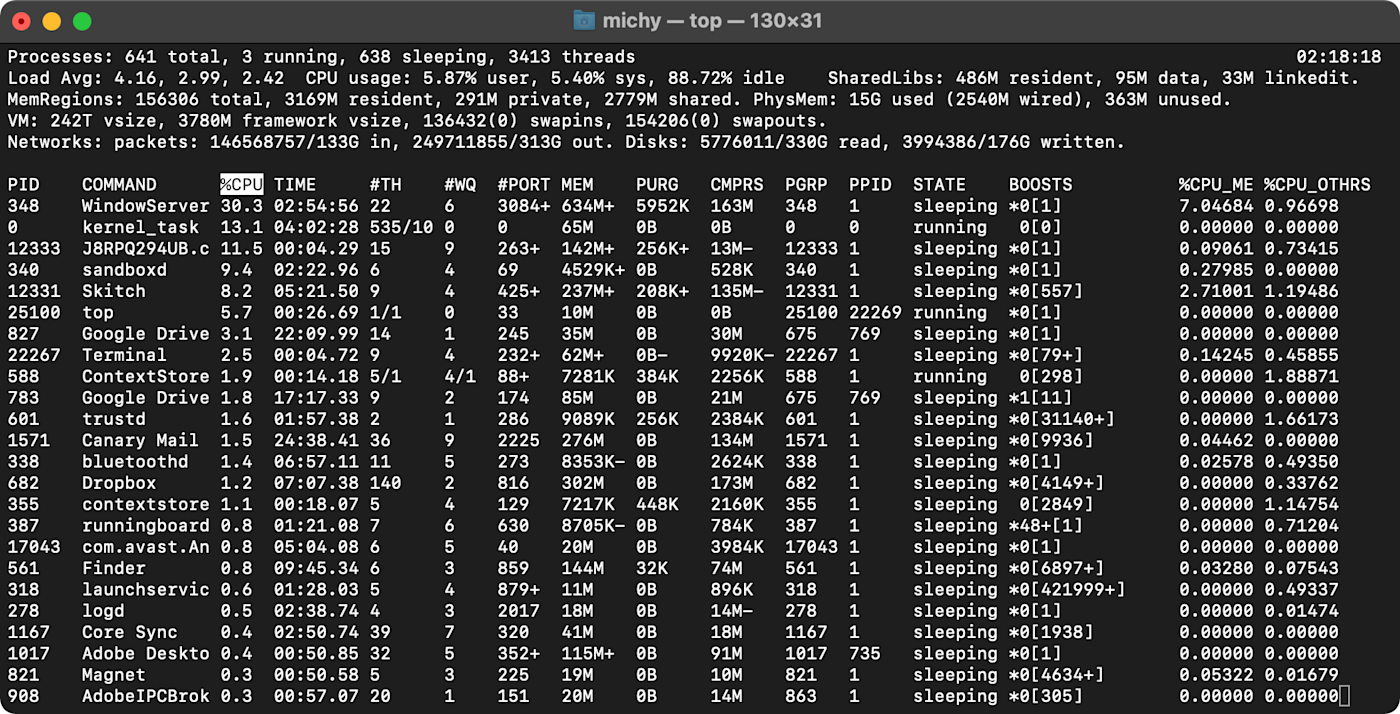The image size is (1400, 714).
Task: Click the trustd process name
Action: [x=114, y=419]
